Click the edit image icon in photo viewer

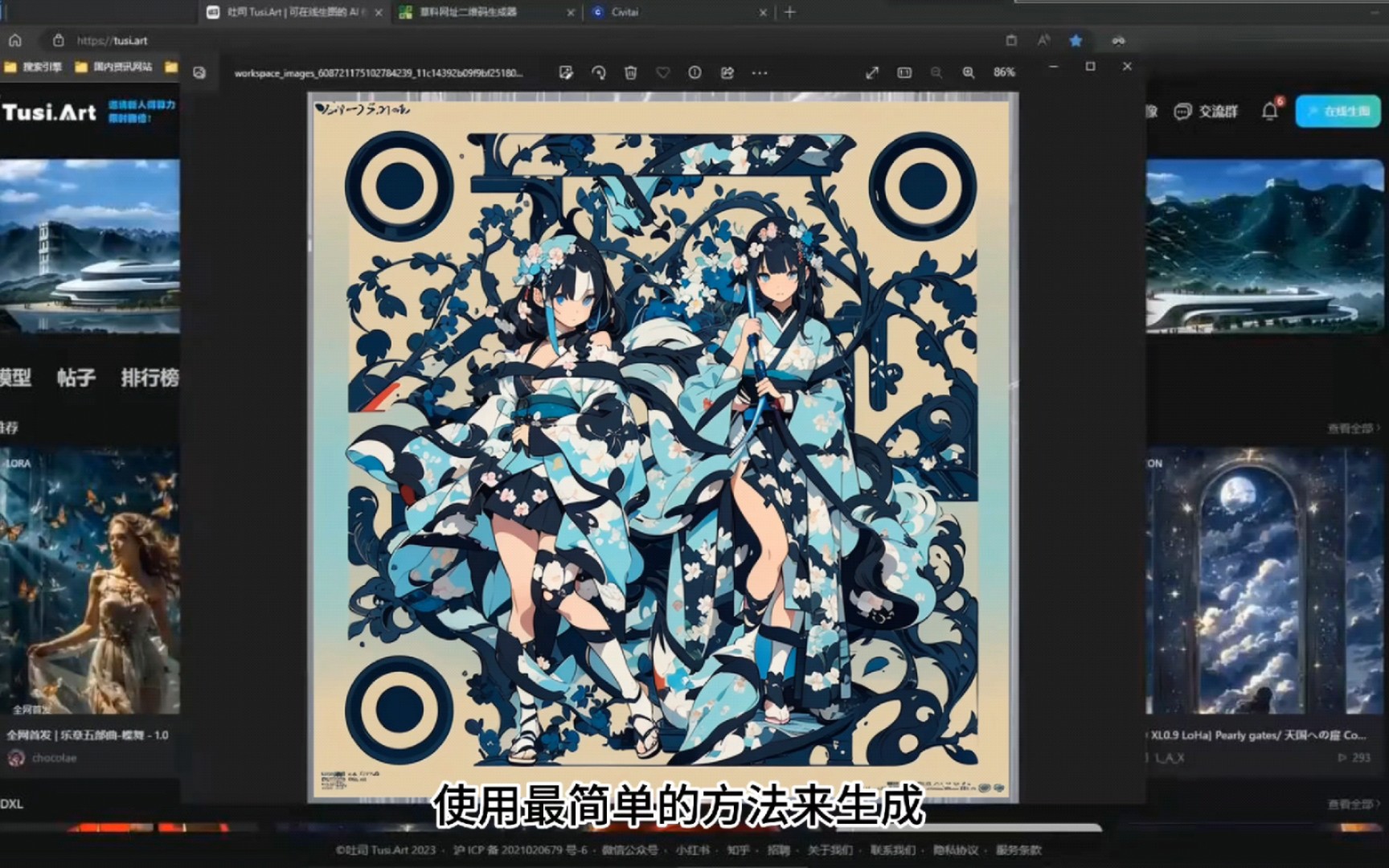point(566,72)
